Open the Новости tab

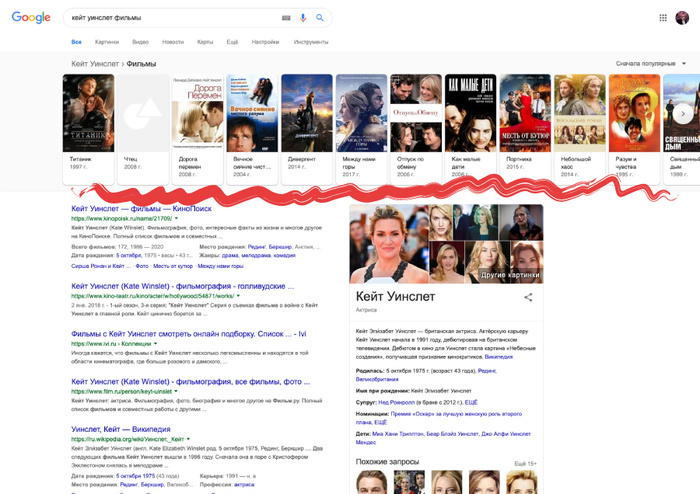[x=173, y=42]
